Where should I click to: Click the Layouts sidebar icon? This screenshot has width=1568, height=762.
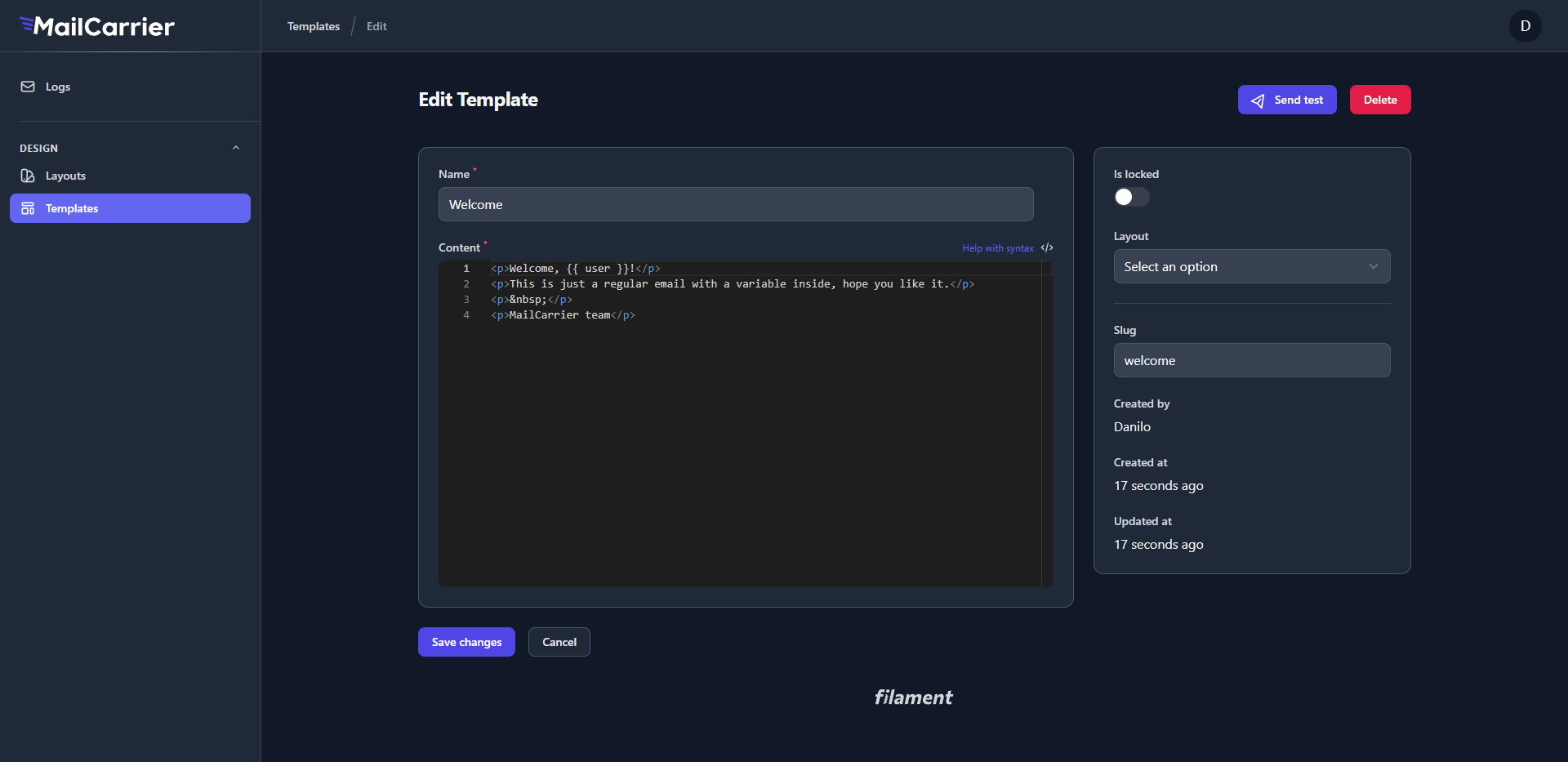coord(28,176)
